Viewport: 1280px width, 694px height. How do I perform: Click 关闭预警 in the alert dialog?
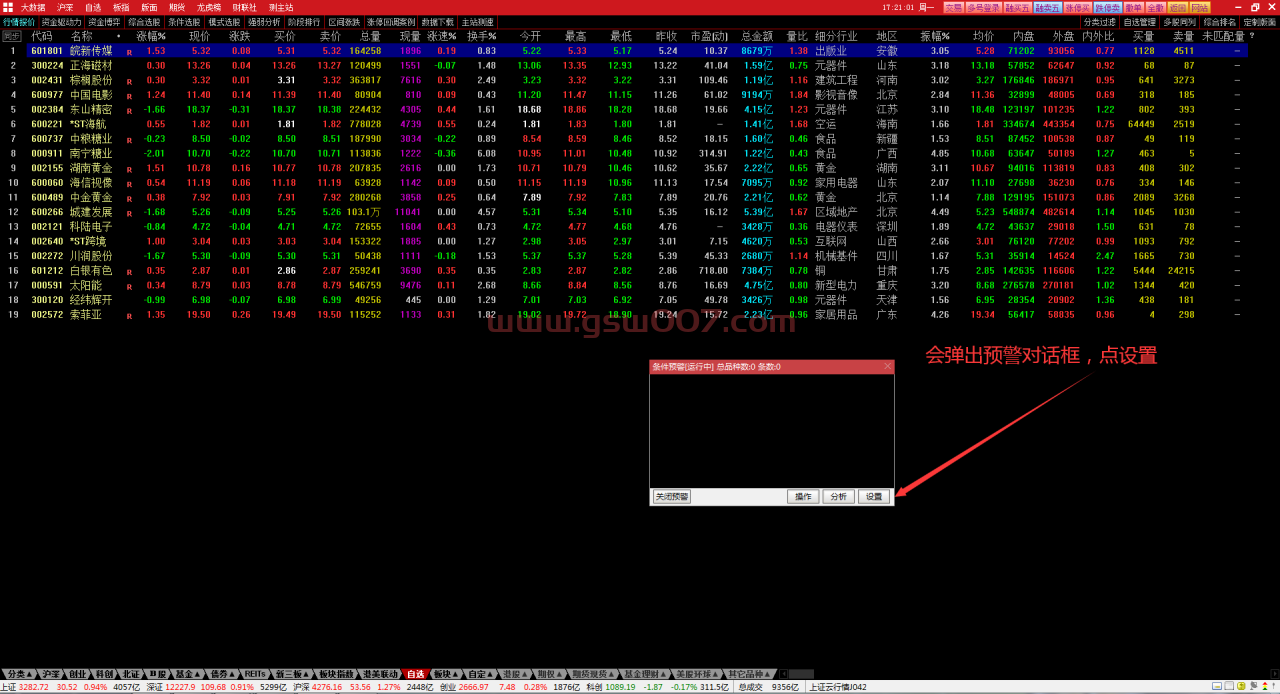coord(672,496)
